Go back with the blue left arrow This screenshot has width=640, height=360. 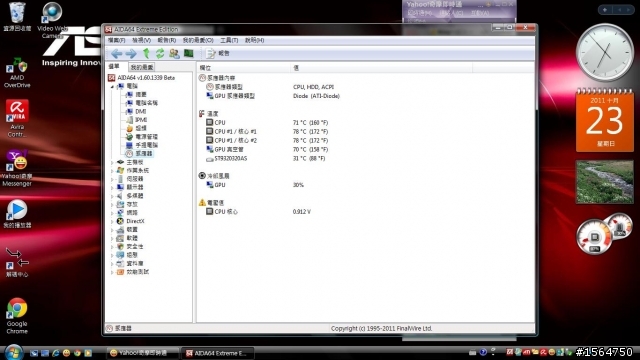point(117,53)
